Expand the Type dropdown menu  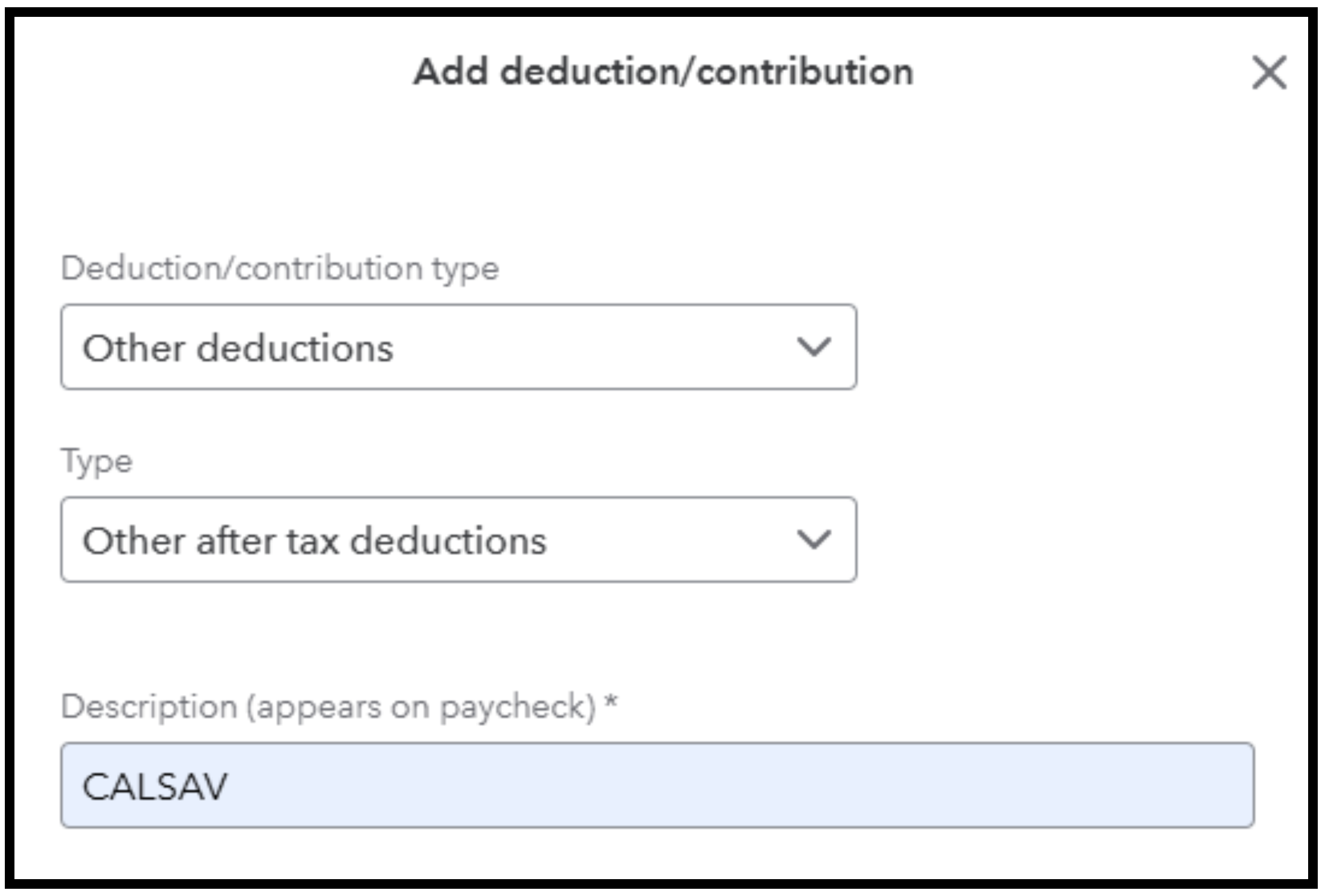pos(458,540)
